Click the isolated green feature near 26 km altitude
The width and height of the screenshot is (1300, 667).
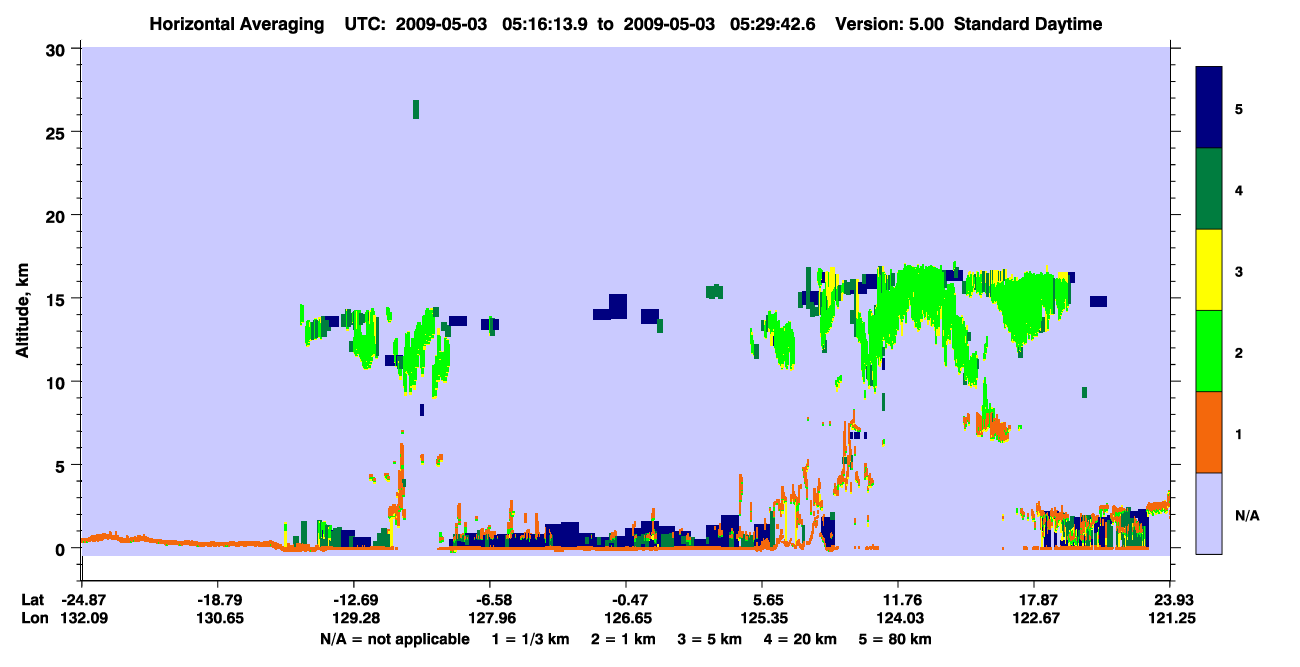click(416, 109)
